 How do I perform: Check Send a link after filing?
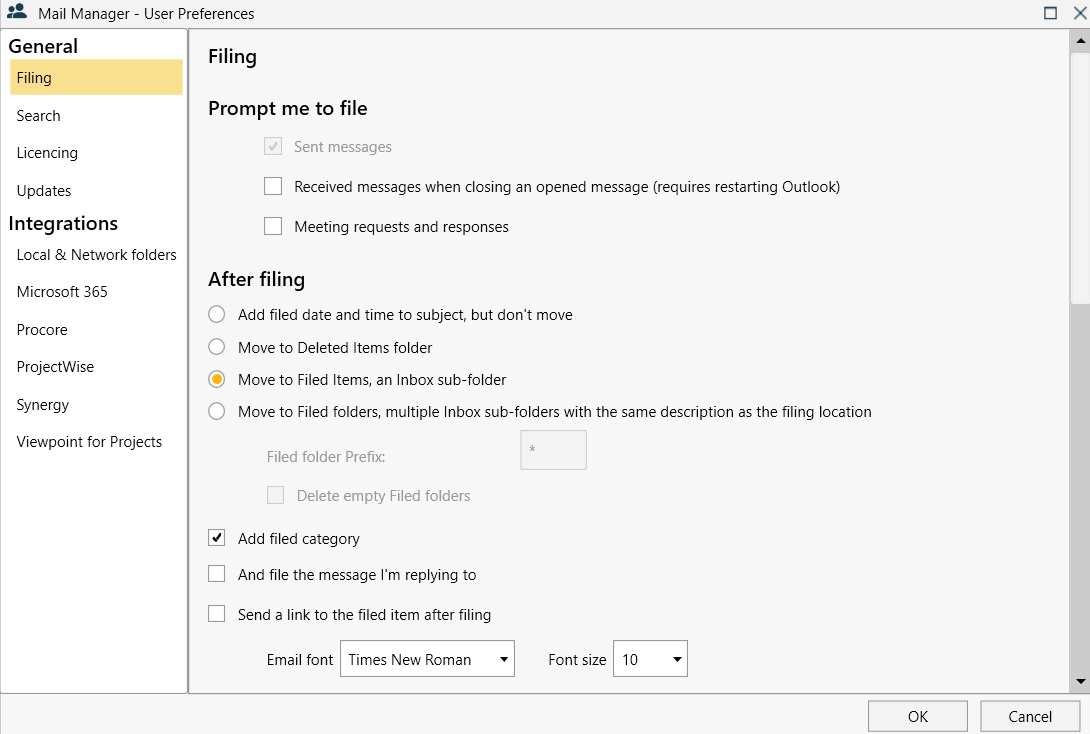[216, 614]
